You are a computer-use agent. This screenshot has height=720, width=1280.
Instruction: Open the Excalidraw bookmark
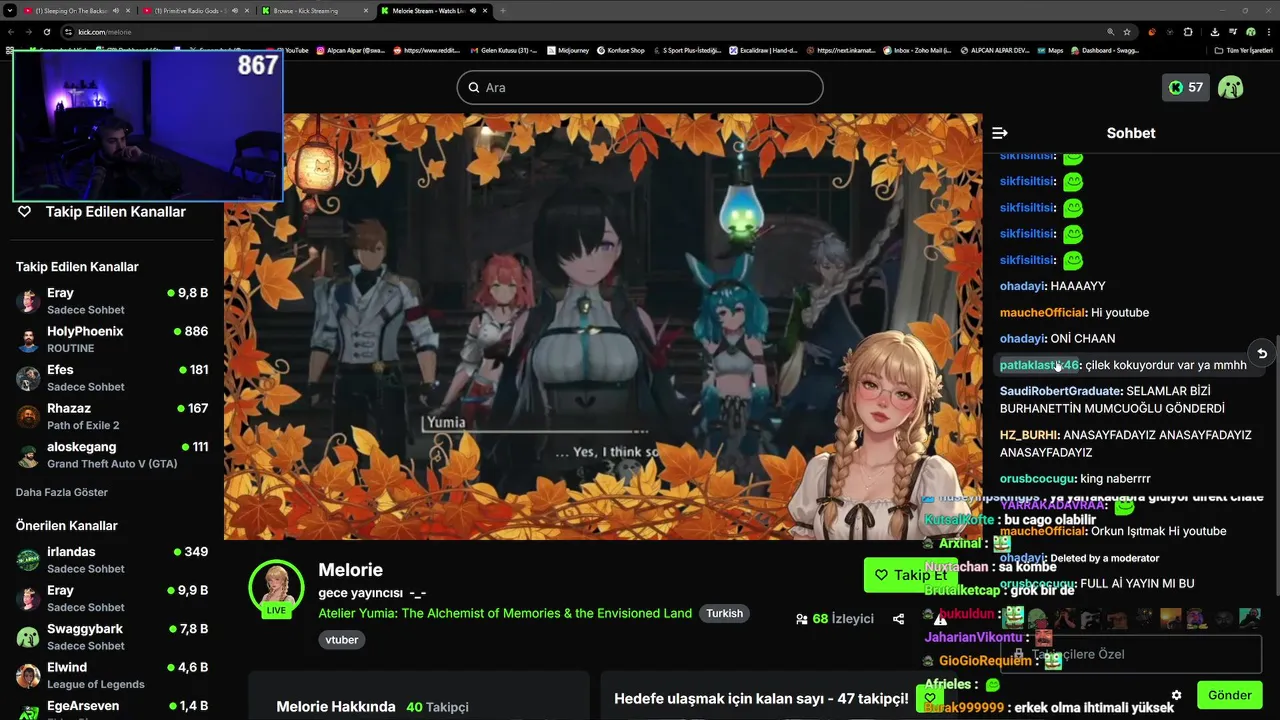coord(762,50)
